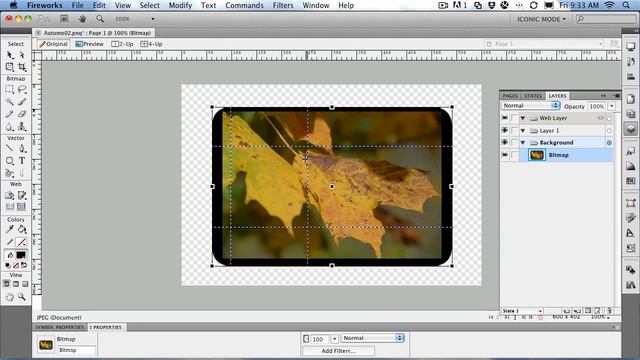640x360 pixels.
Task: Switch to Symbol Properties tab
Action: coord(60,327)
